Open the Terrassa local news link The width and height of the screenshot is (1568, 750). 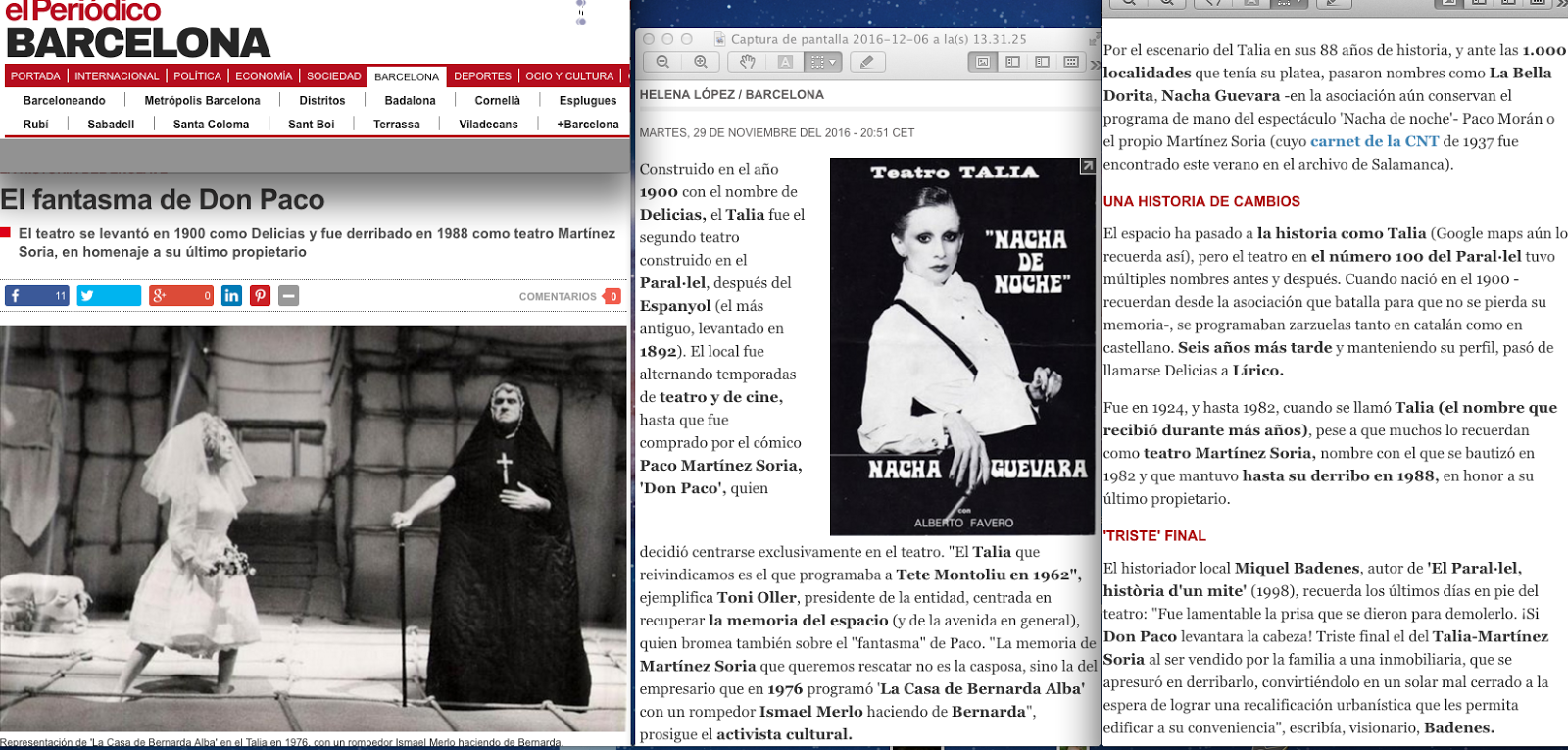(397, 125)
